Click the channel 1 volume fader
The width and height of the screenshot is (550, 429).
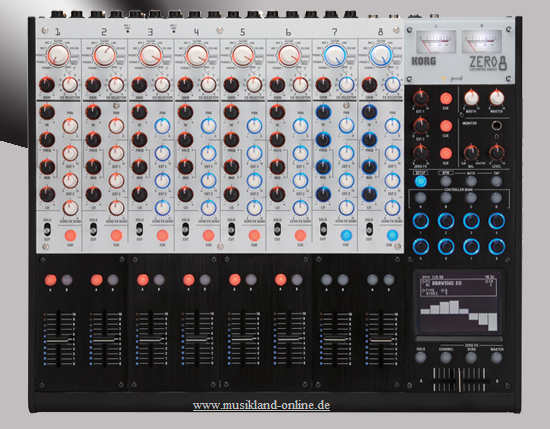tap(59, 340)
